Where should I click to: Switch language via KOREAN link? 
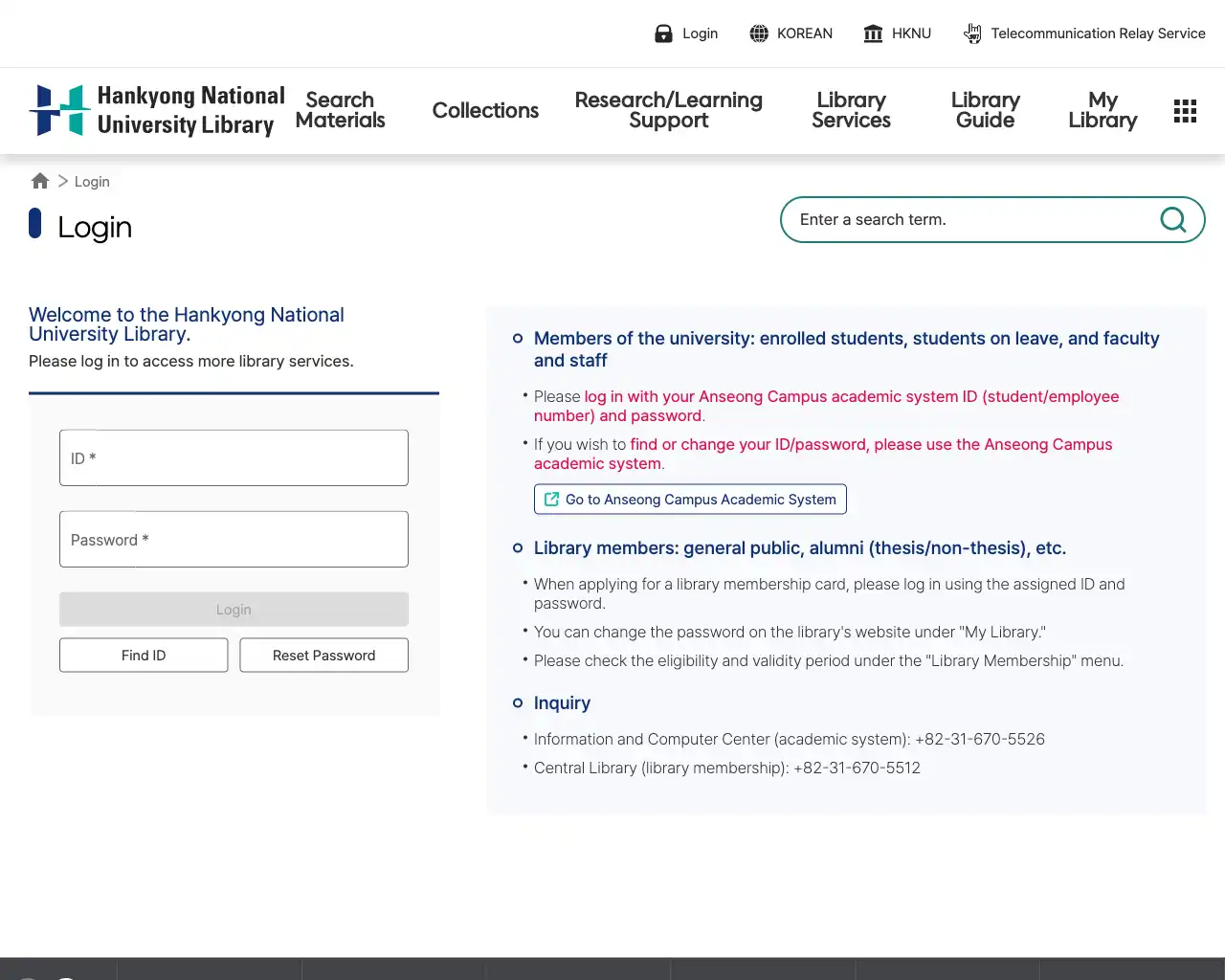click(805, 33)
